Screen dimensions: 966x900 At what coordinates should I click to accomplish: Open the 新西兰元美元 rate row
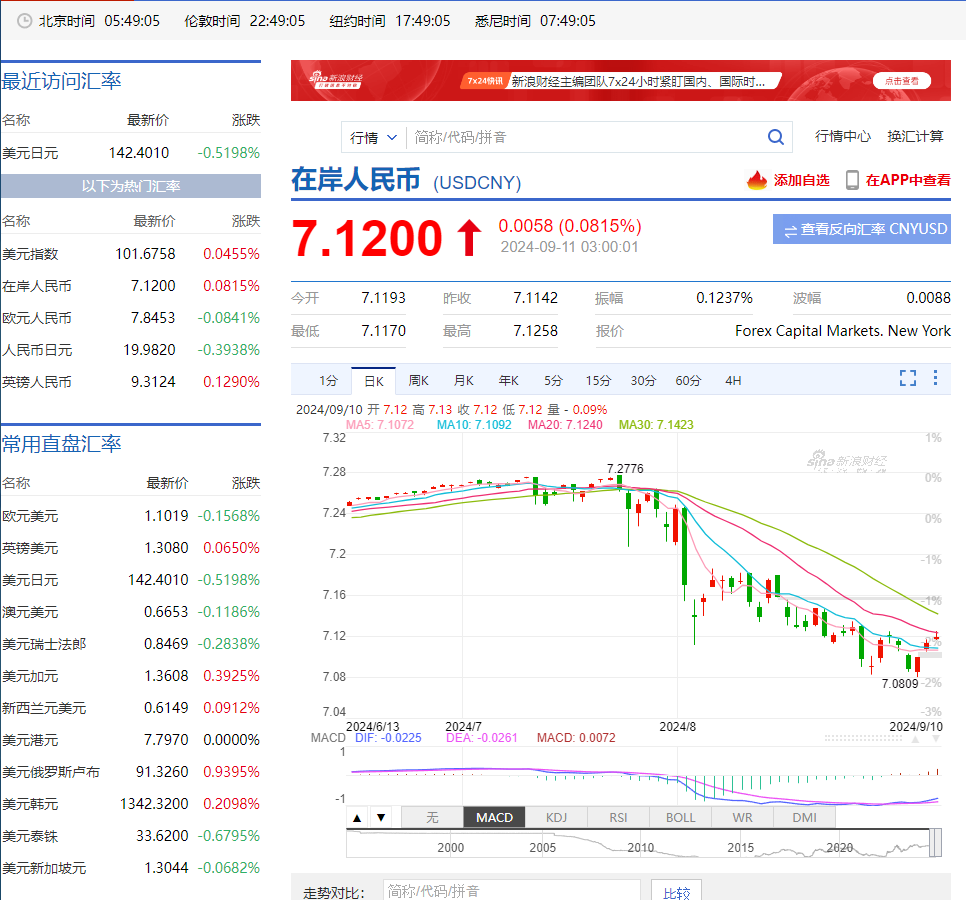point(131,708)
